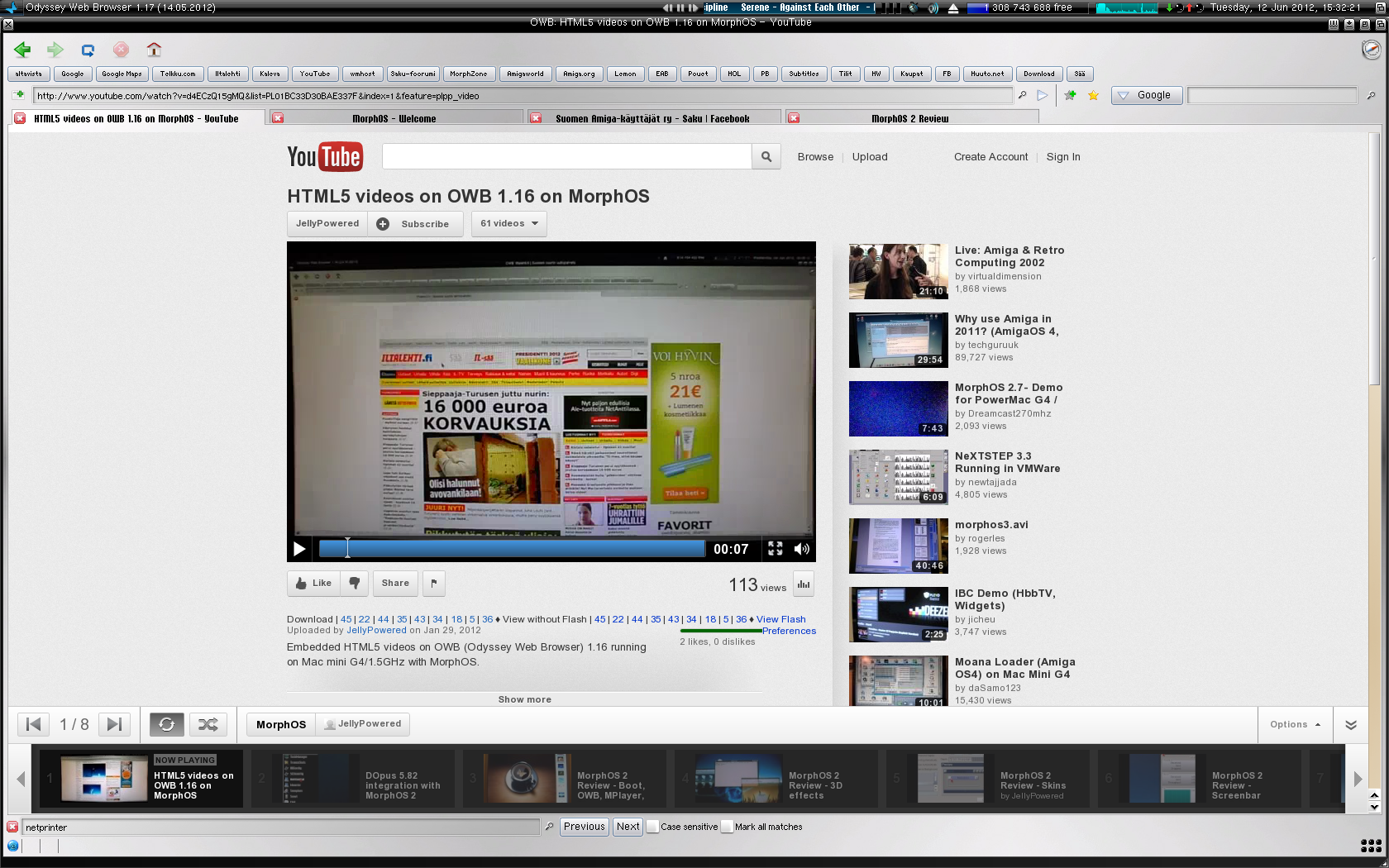Image resolution: width=1389 pixels, height=868 pixels.
Task: Click the URL address field
Action: 523,96
